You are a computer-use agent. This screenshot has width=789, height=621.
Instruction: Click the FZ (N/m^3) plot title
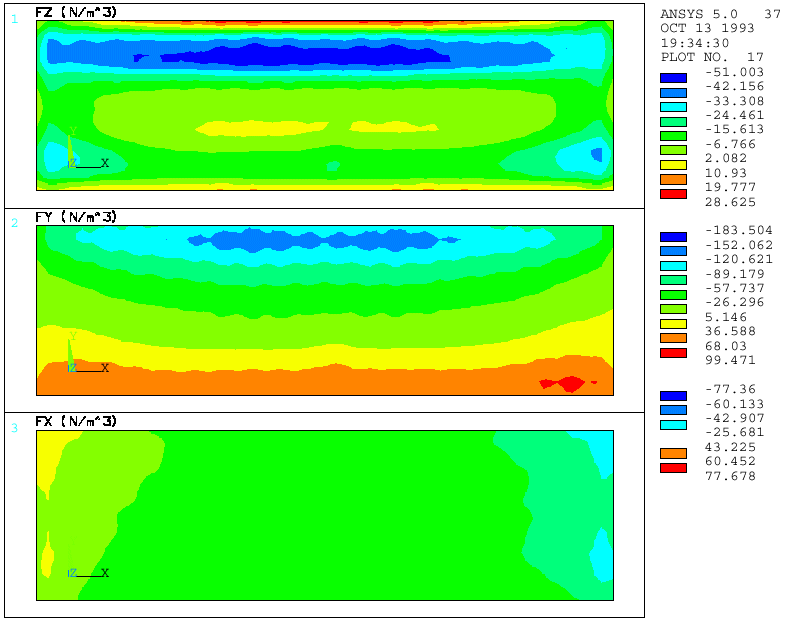(x=76, y=12)
